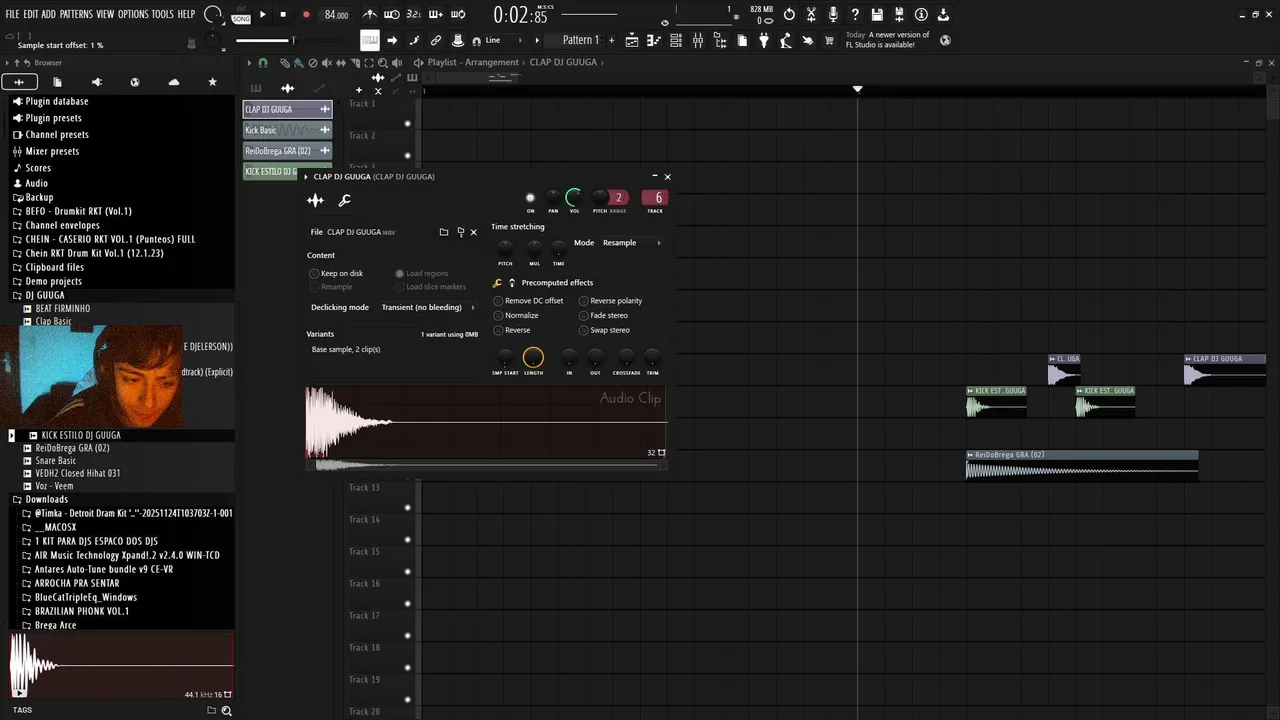Click the tempo 84.000 field
Screen dimensions: 1280x720
pos(336,15)
